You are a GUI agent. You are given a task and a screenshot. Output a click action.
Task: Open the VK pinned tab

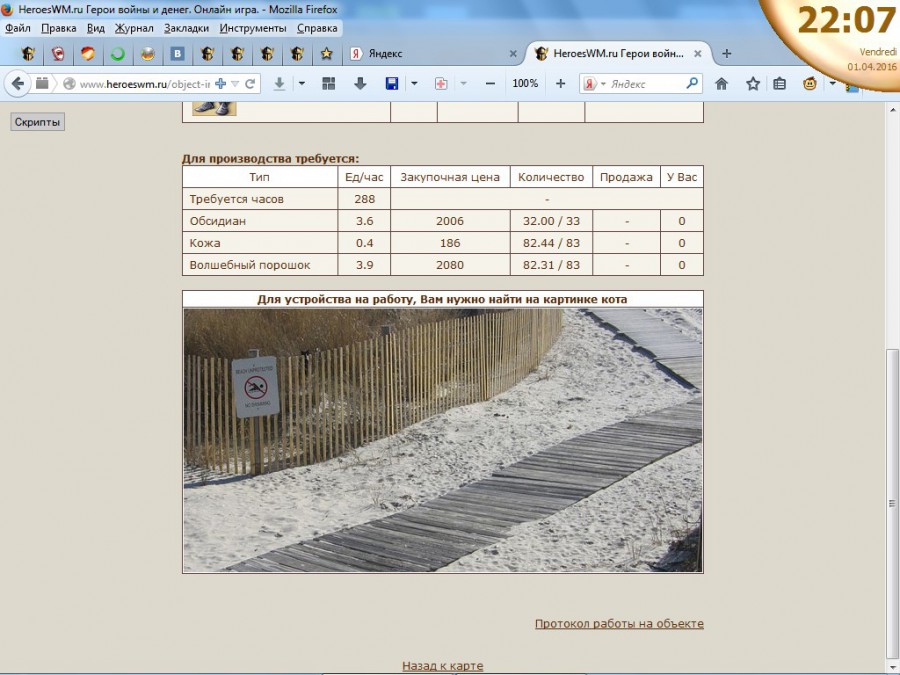178,54
